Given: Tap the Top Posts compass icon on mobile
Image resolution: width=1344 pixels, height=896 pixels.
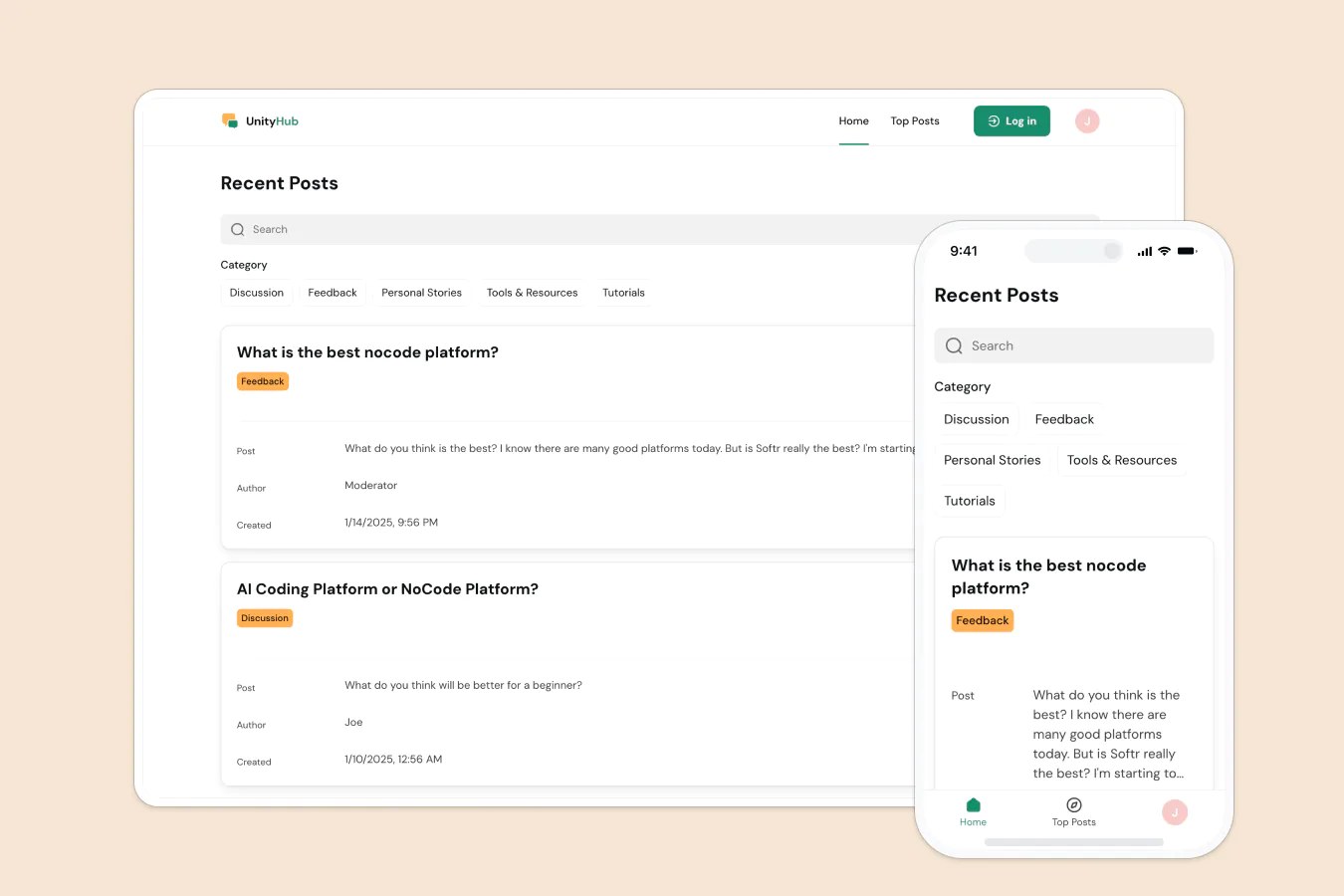Looking at the screenshot, I should tap(1074, 804).
